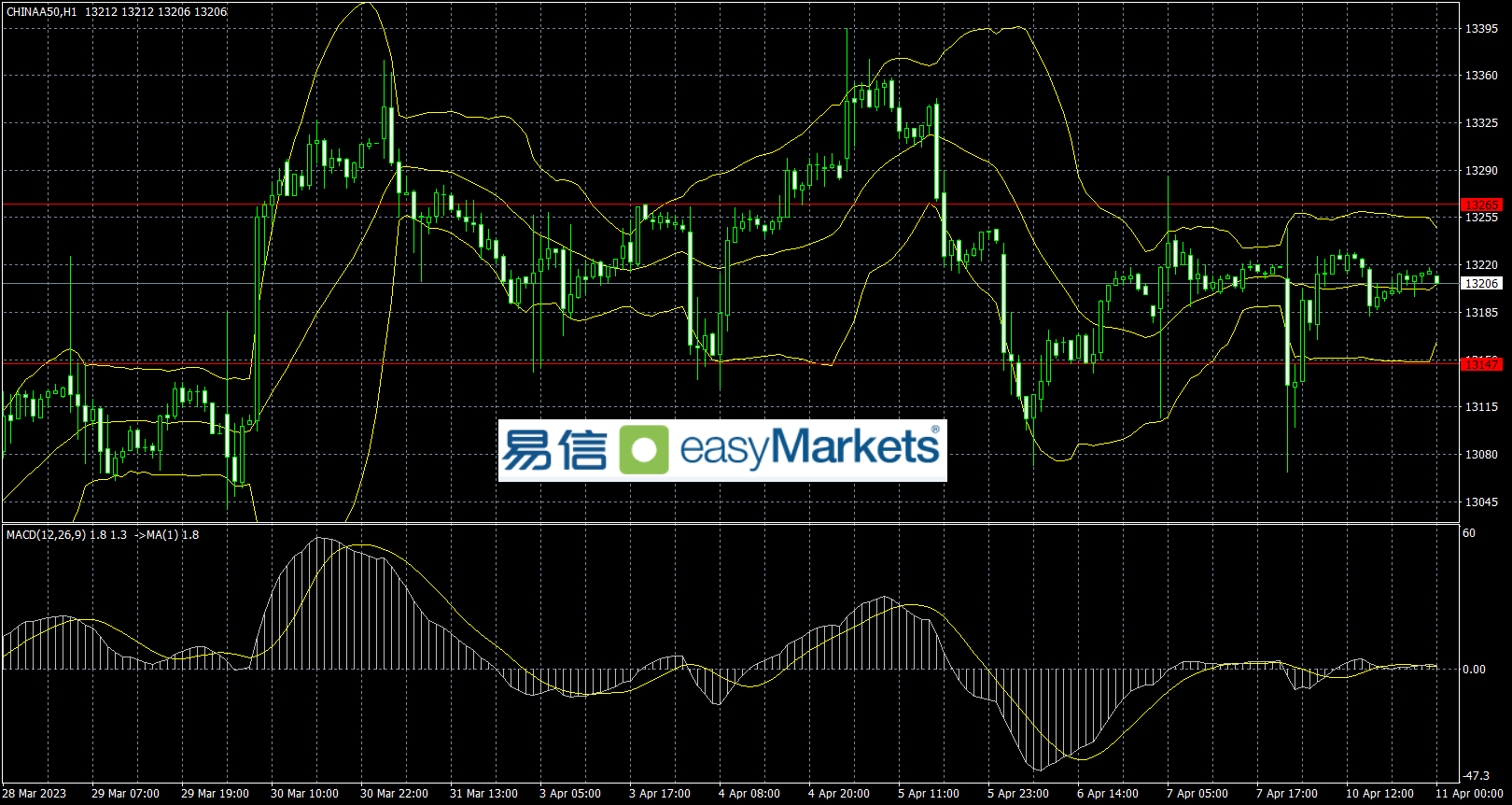Click the CHINAA50,H1 chart title text
Image resolution: width=1512 pixels, height=805 pixels.
point(42,12)
